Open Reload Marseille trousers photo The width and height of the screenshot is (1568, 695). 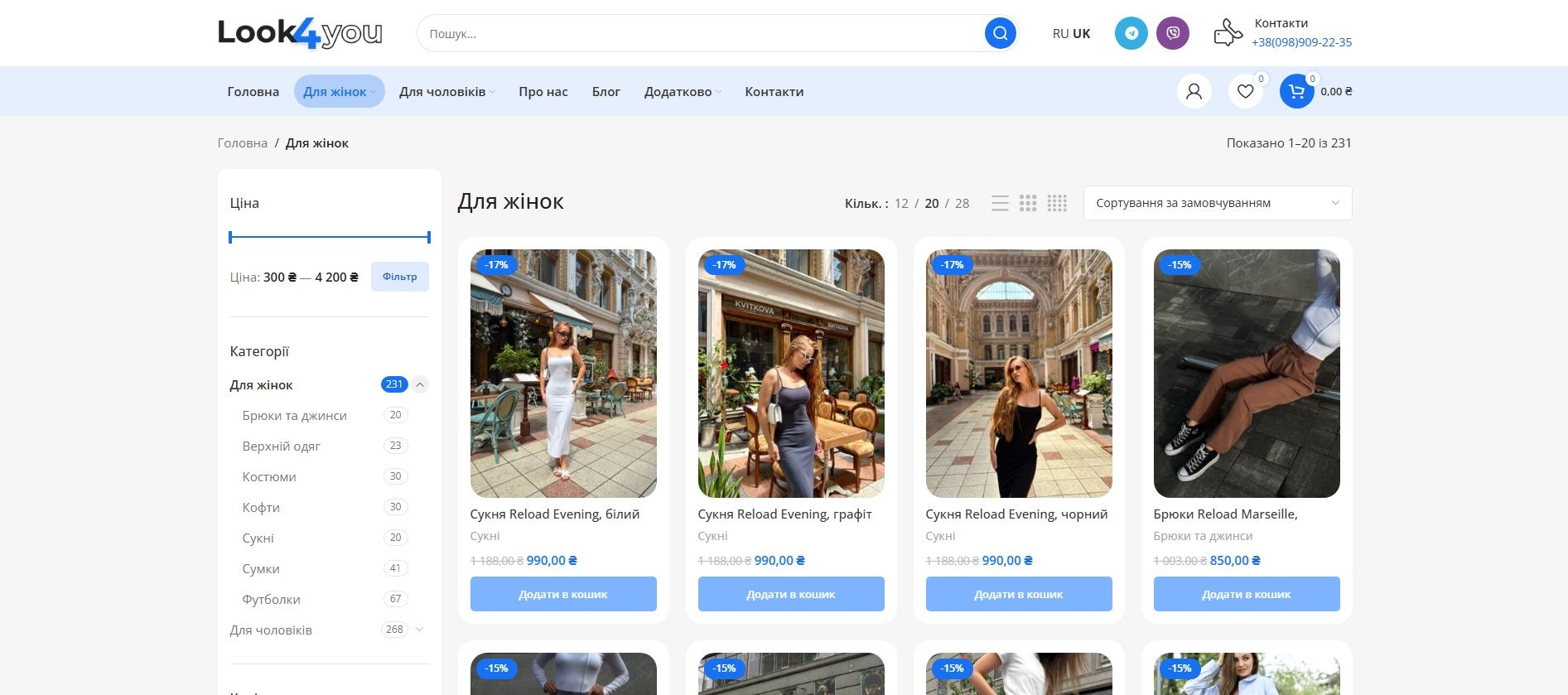pyautogui.click(x=1247, y=374)
